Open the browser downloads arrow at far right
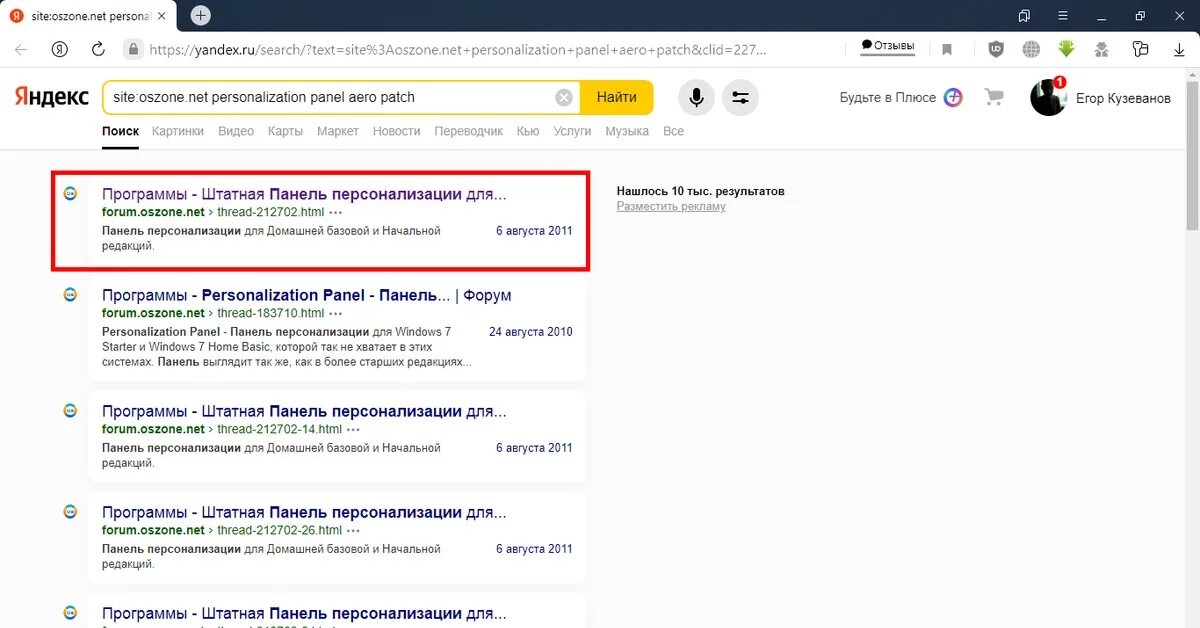This screenshot has height=628, width=1200. tap(1179, 49)
